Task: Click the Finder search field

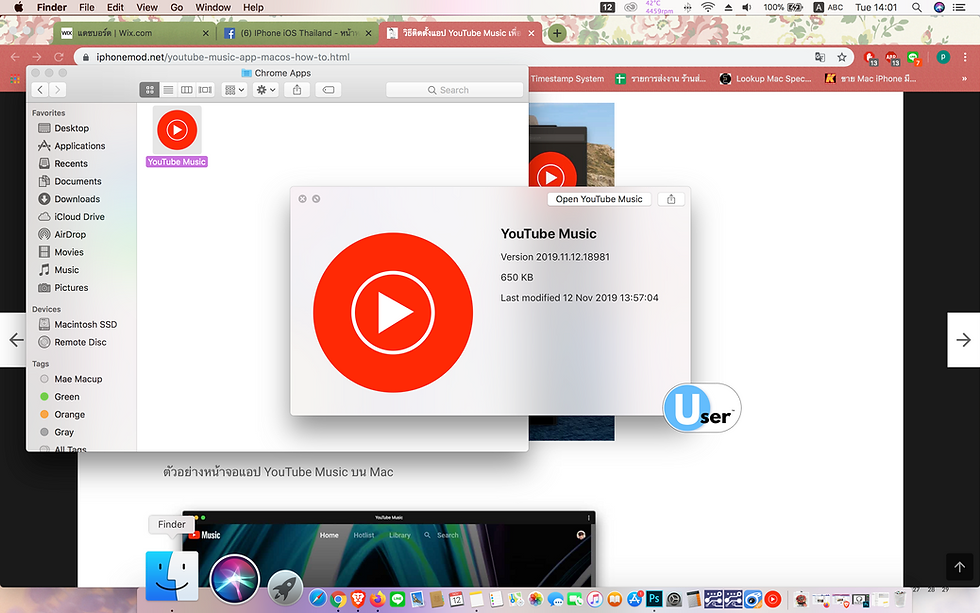Action: 454,90
